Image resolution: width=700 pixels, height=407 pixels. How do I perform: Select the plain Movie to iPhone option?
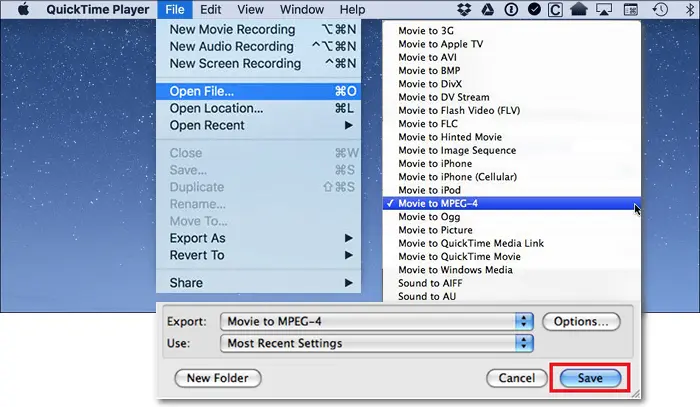point(512,164)
